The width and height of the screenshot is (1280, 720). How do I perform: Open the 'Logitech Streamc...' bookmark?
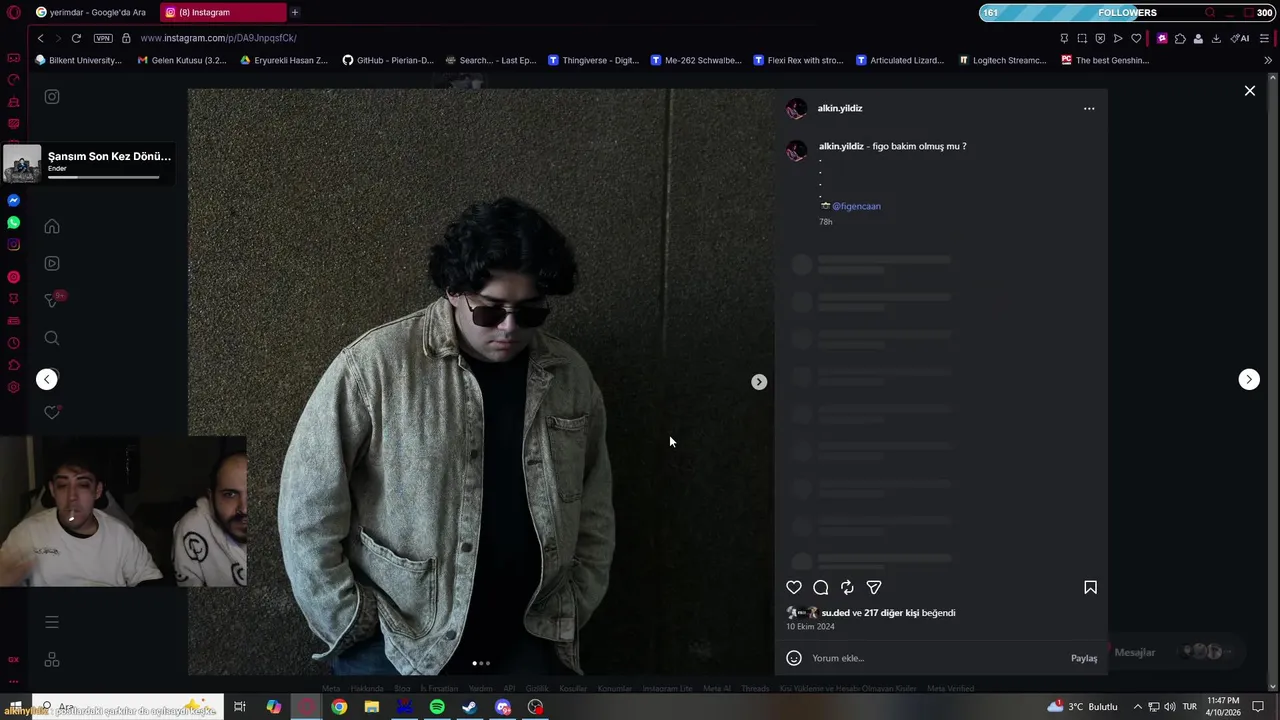(x=1002, y=60)
